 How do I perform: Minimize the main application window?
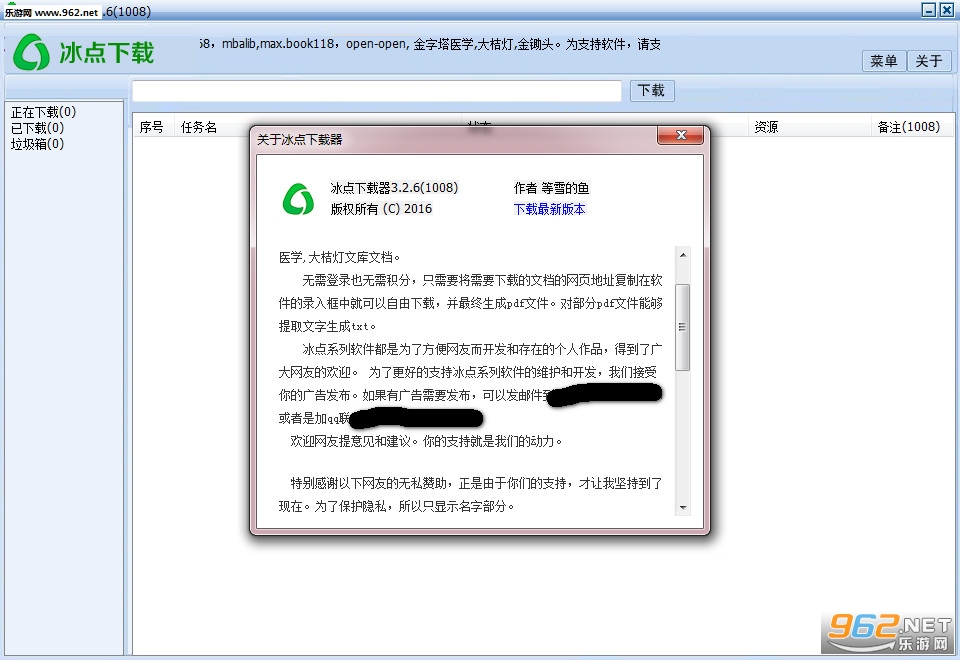[929, 10]
